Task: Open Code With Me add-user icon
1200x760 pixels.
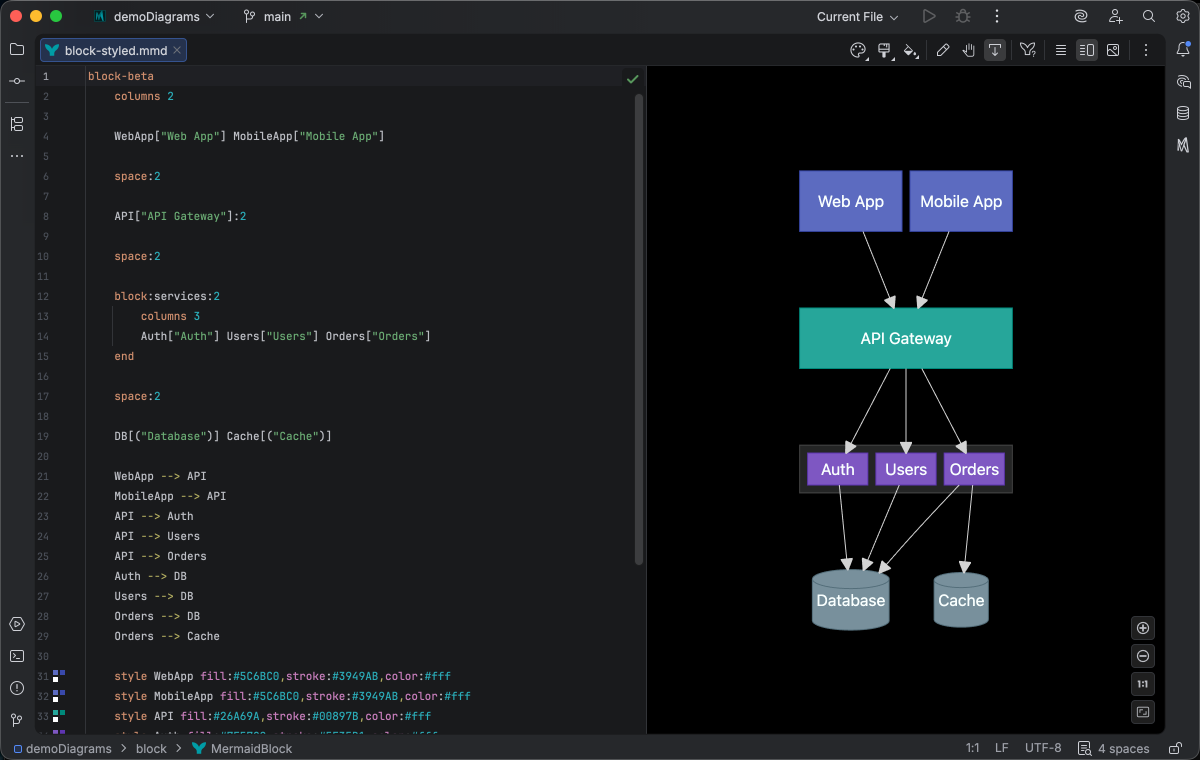Action: point(1115,16)
